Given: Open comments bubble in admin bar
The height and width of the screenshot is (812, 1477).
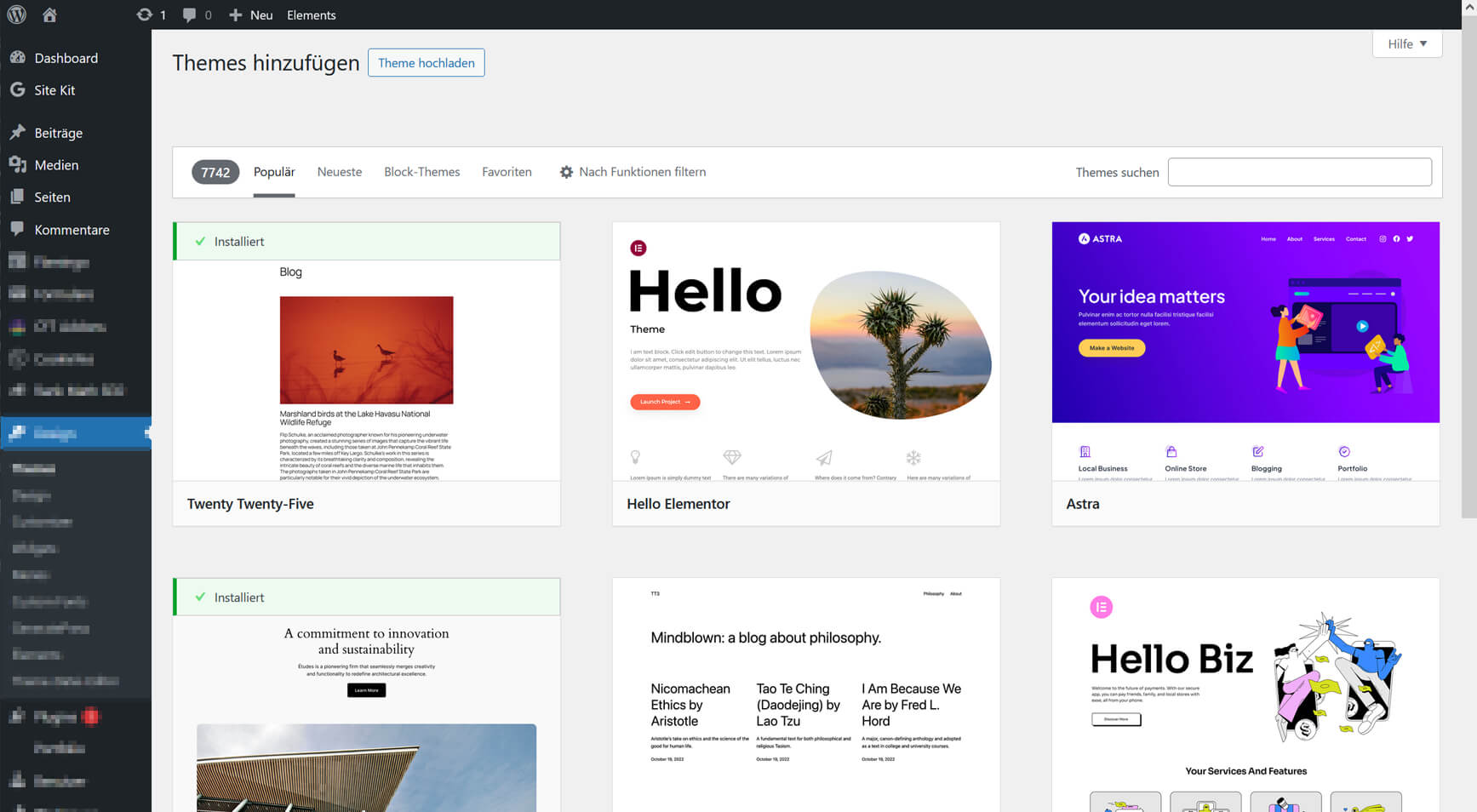Looking at the screenshot, I should tap(189, 14).
